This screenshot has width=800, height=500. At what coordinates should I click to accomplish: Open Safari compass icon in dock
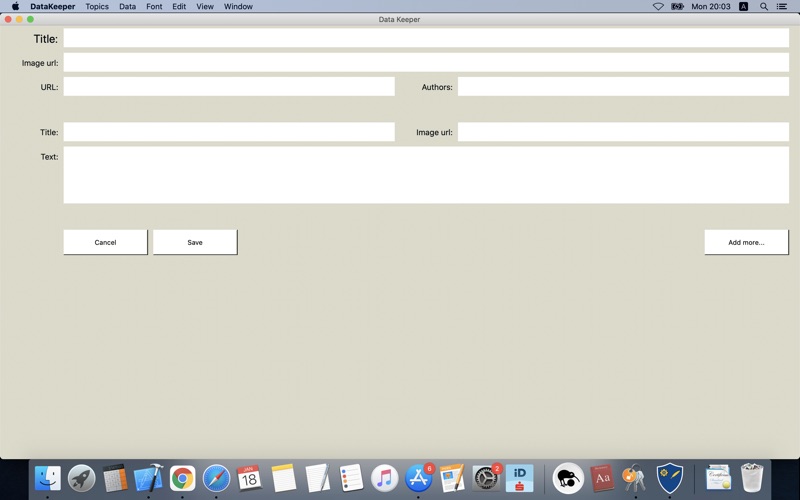coord(216,479)
